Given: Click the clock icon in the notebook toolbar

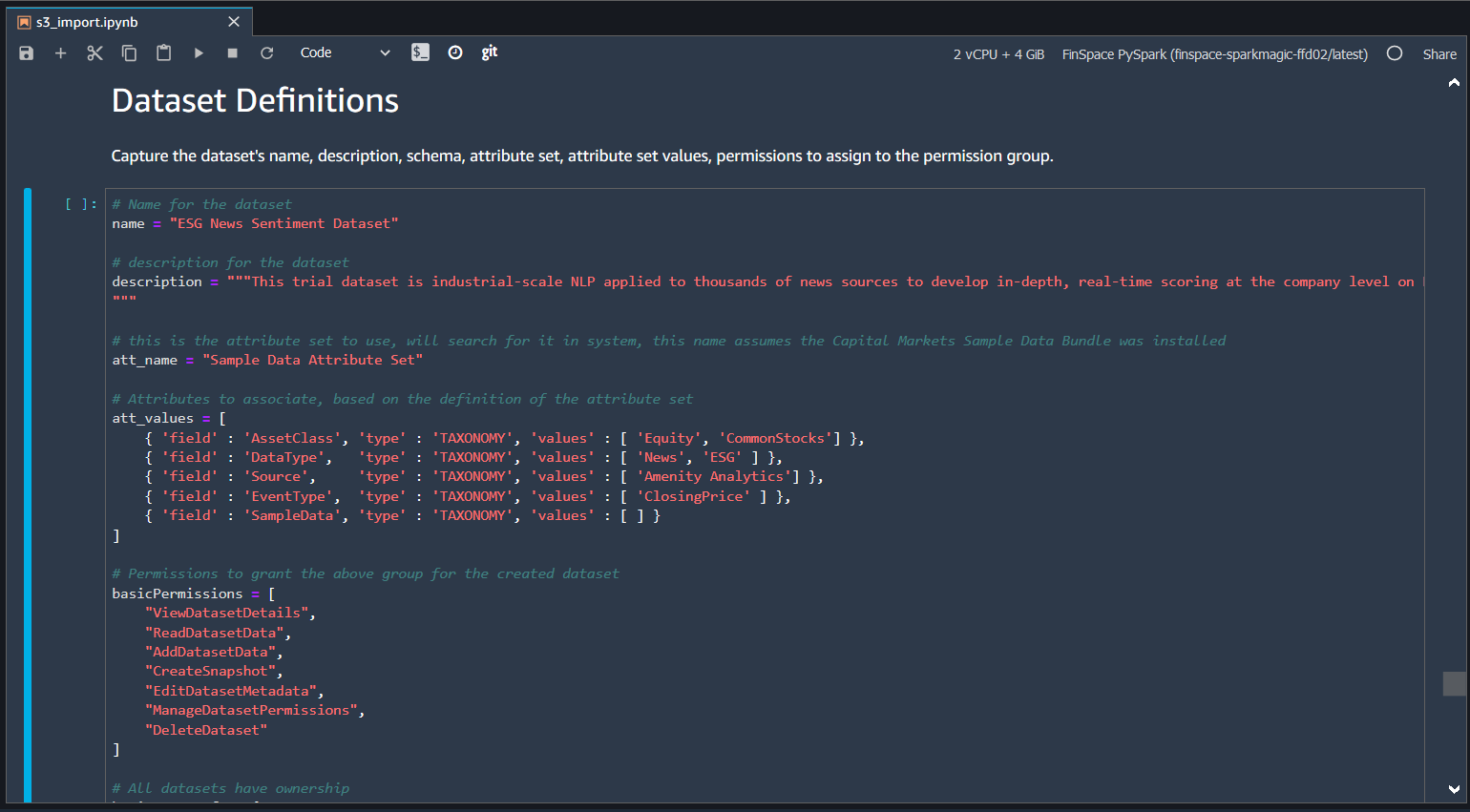Looking at the screenshot, I should point(455,52).
